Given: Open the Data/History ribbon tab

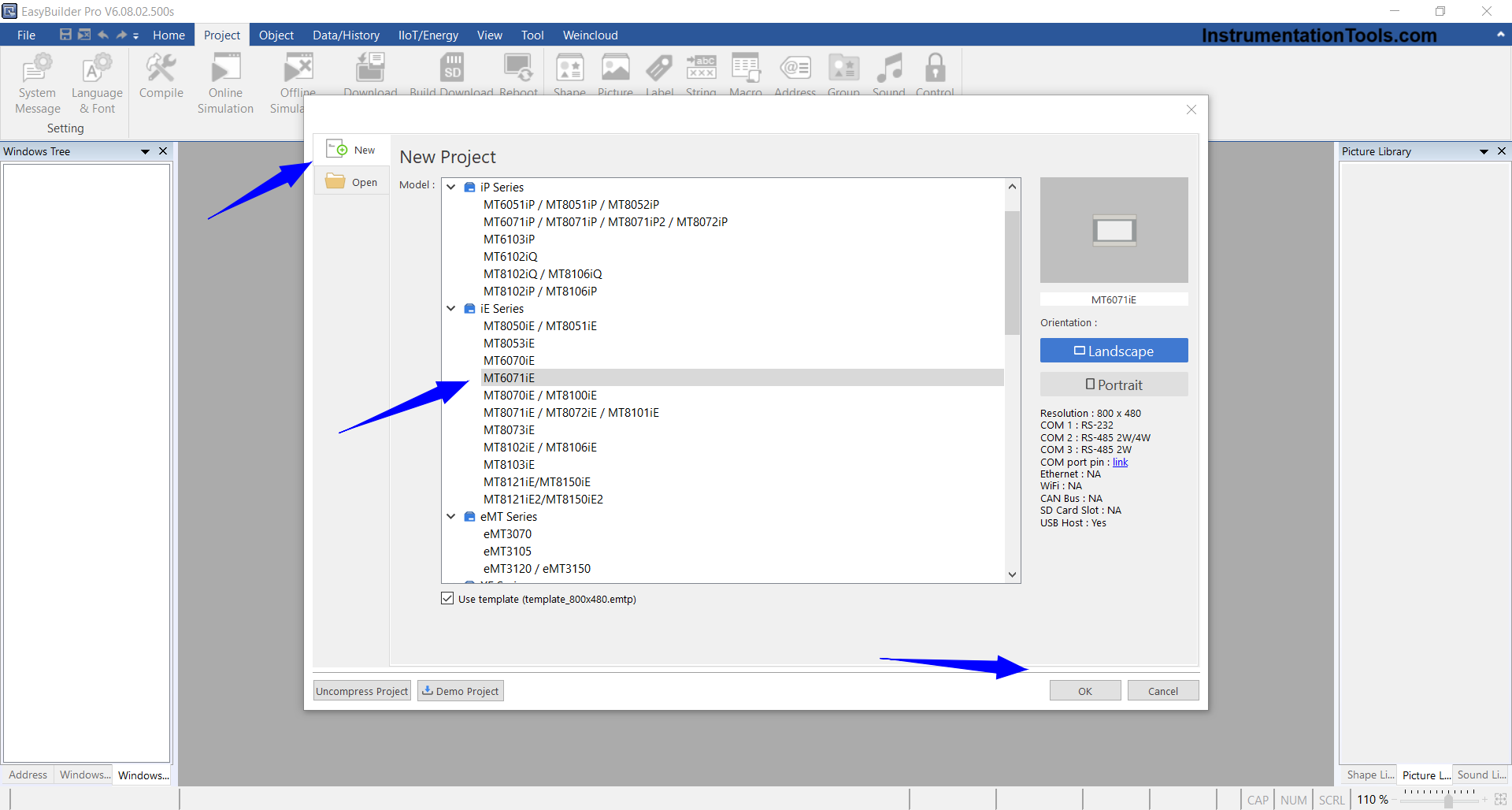Looking at the screenshot, I should (346, 35).
